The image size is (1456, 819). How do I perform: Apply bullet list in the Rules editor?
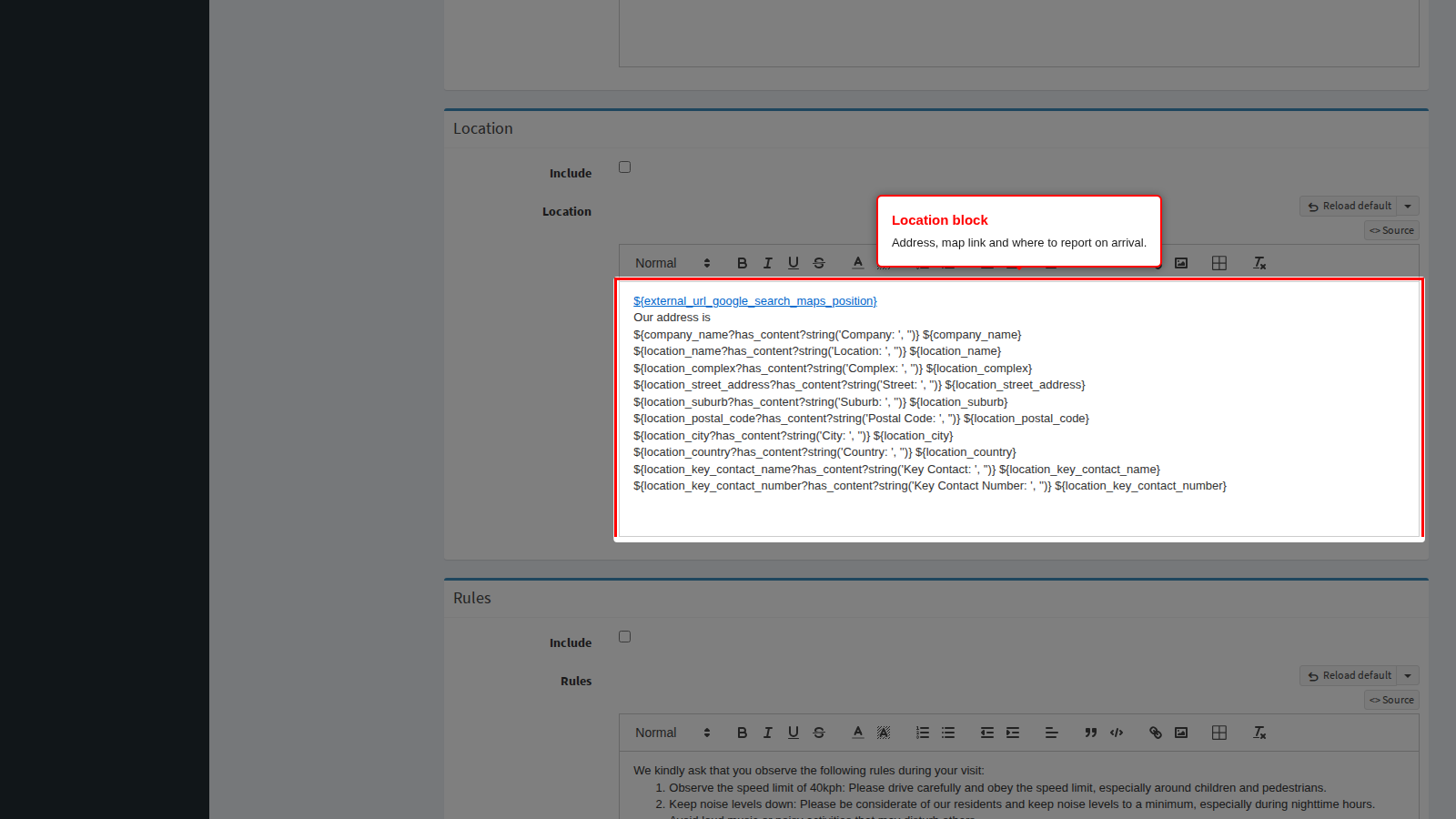click(948, 733)
